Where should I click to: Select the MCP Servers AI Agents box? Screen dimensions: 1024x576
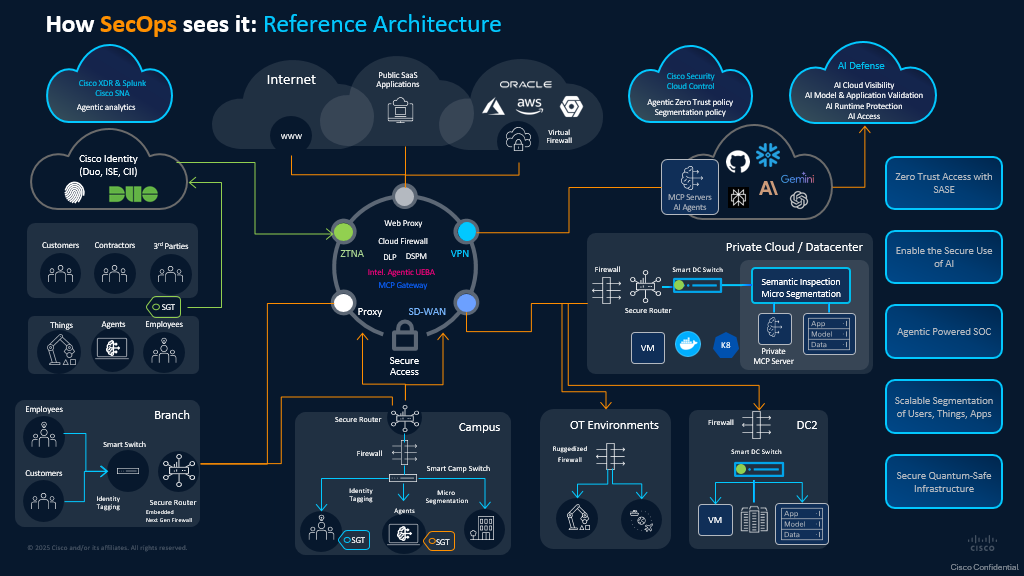pyautogui.click(x=690, y=187)
